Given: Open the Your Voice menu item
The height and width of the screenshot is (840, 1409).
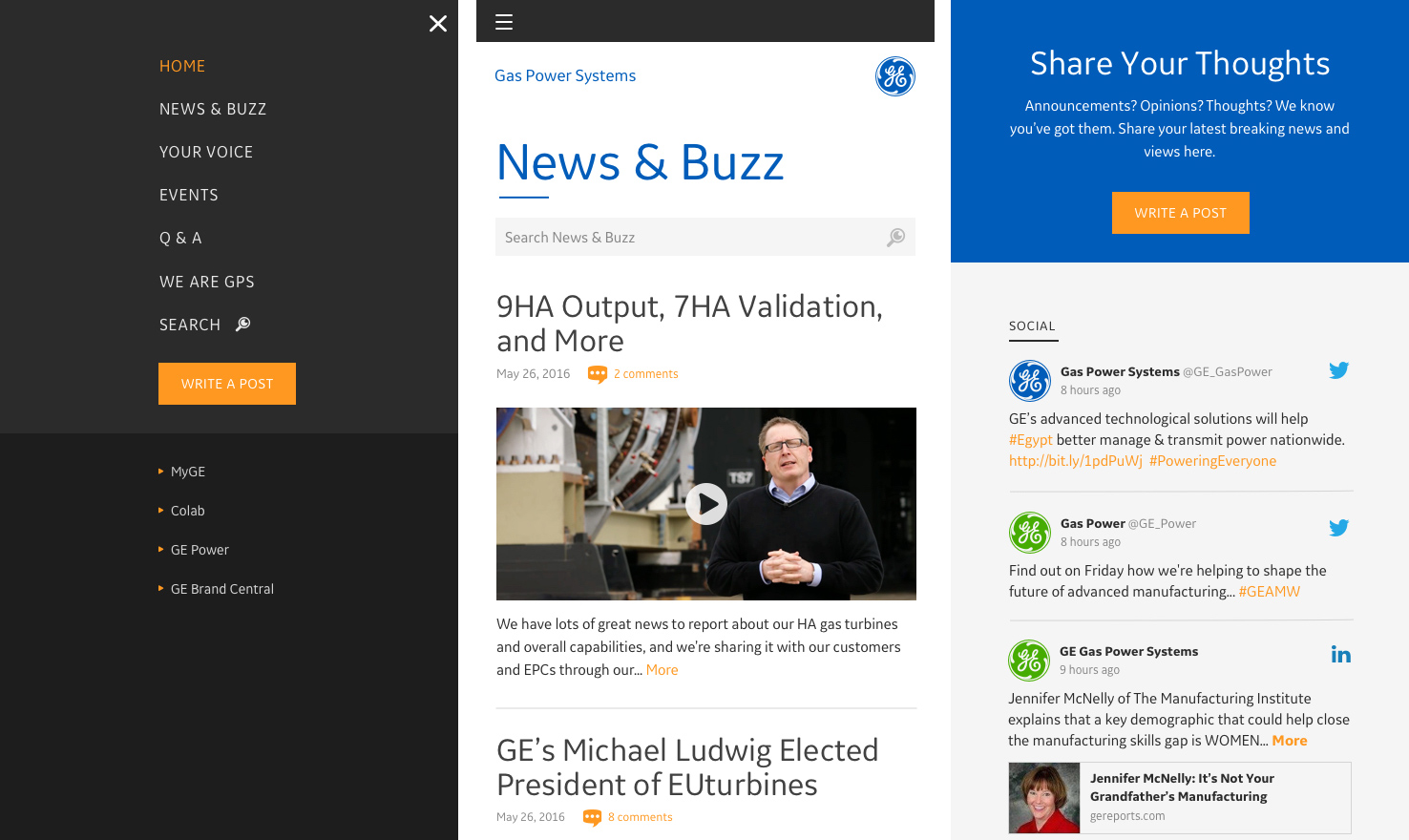Looking at the screenshot, I should coord(206,152).
